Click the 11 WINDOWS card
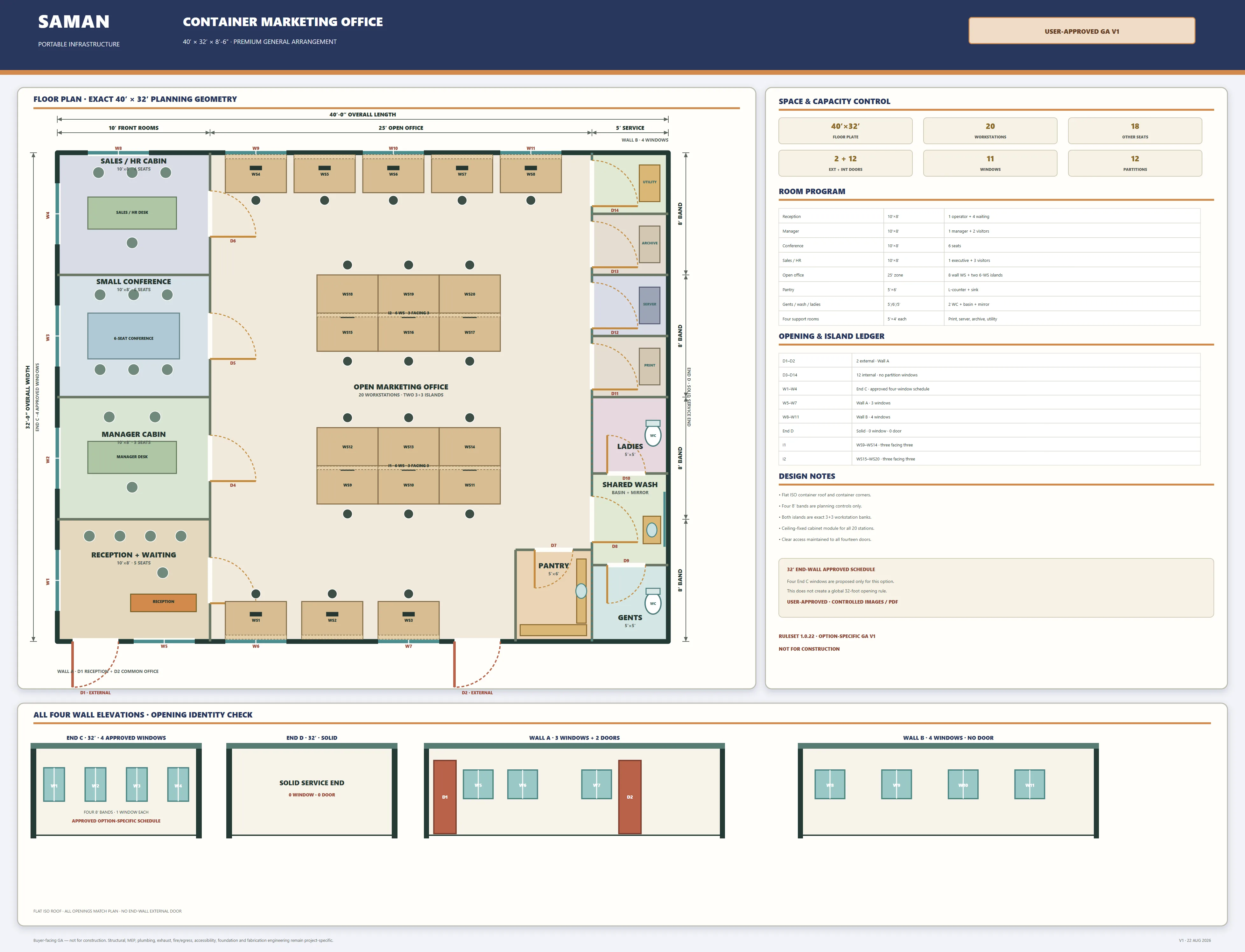Viewport: 1245px width, 952px height. click(990, 163)
